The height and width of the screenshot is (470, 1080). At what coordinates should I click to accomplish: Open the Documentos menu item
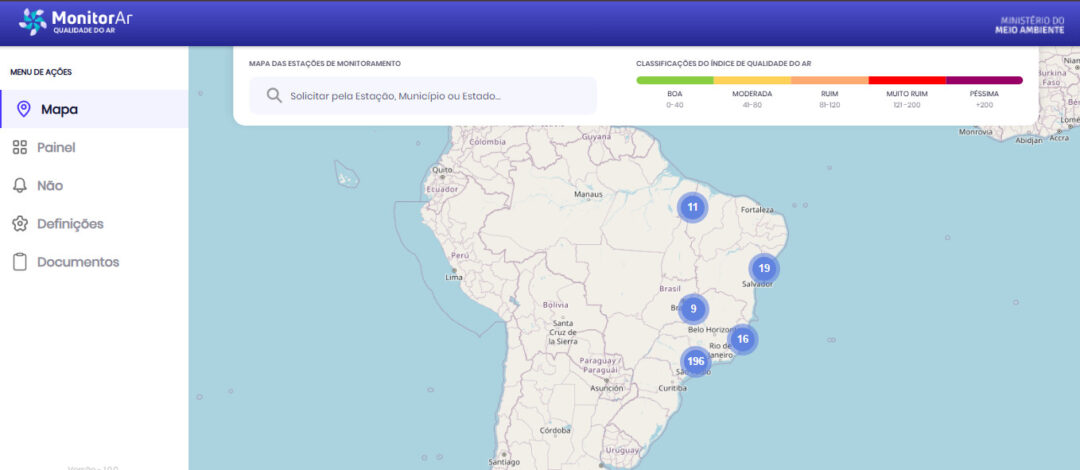point(94,262)
